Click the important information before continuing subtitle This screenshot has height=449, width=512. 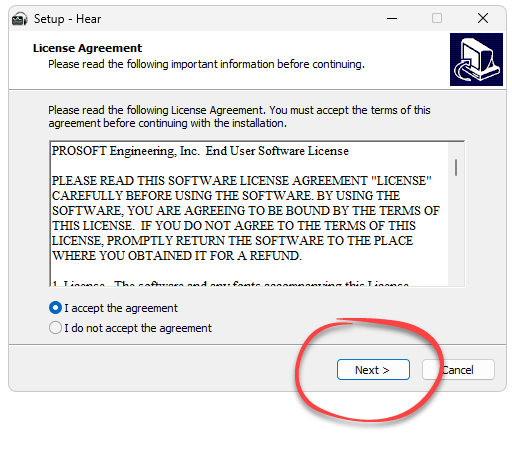[x=207, y=64]
